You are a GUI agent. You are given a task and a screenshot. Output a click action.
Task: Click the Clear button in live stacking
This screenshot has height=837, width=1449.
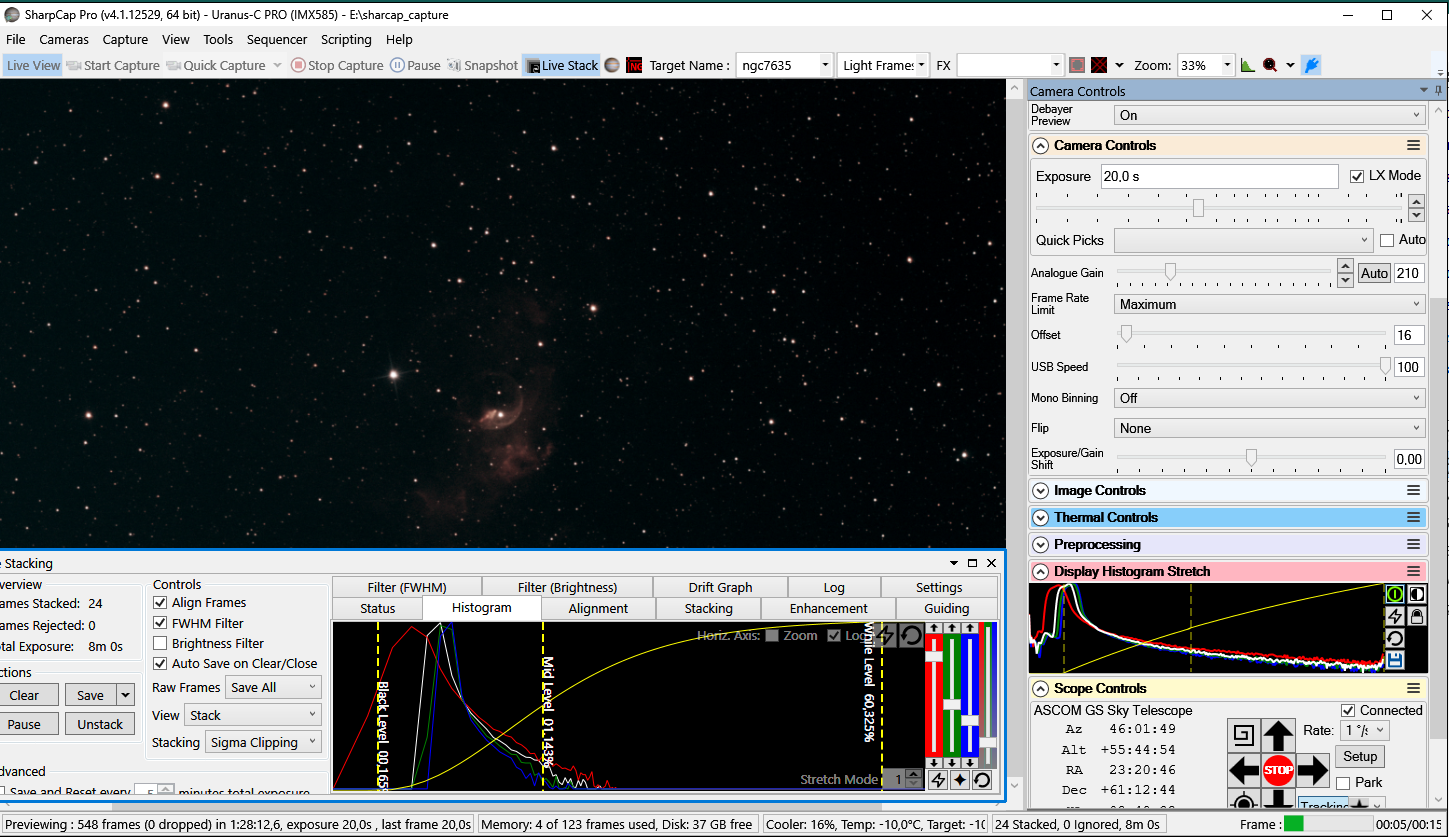tap(24, 695)
